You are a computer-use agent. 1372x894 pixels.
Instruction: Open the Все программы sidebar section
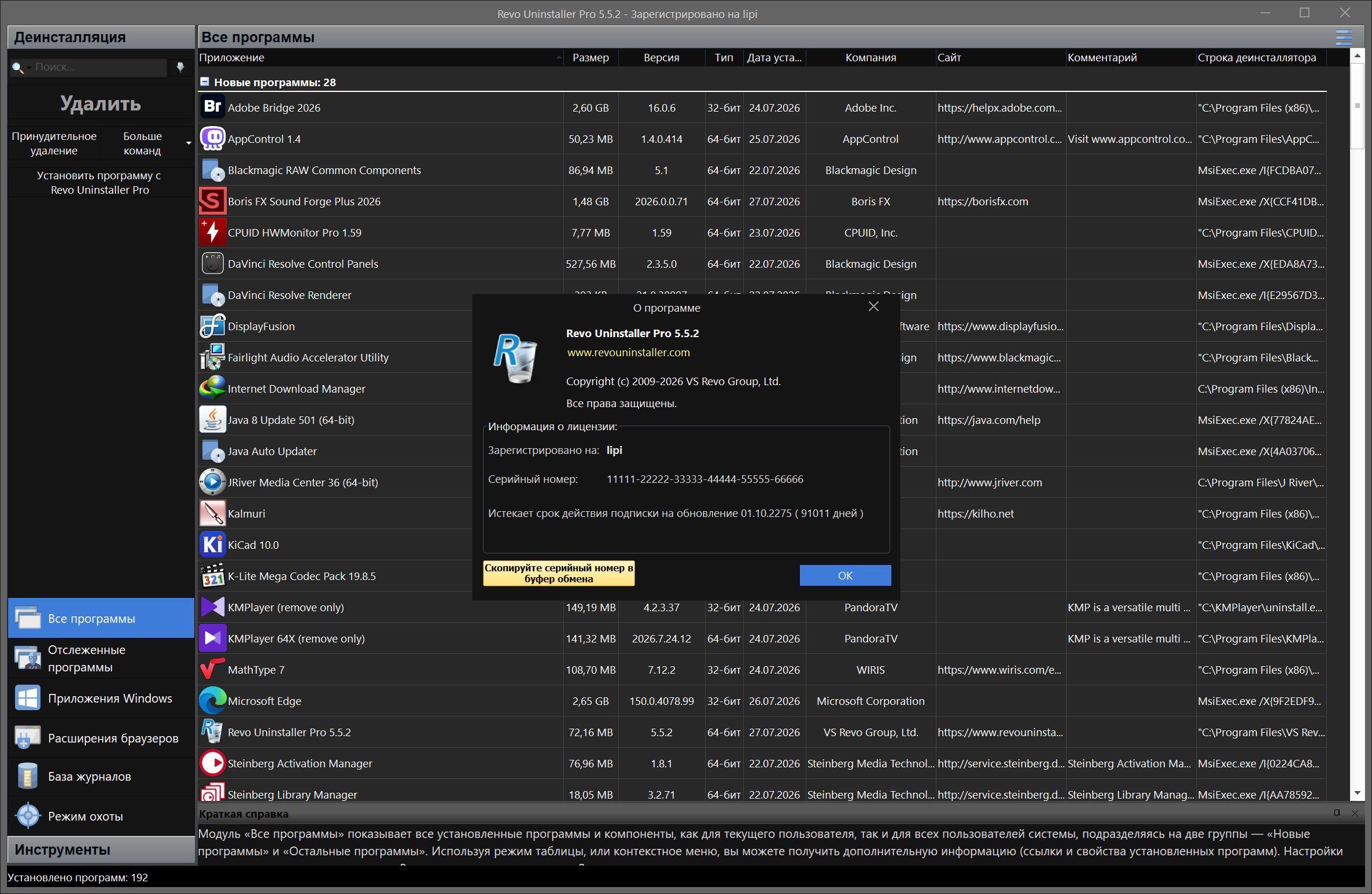click(x=101, y=618)
